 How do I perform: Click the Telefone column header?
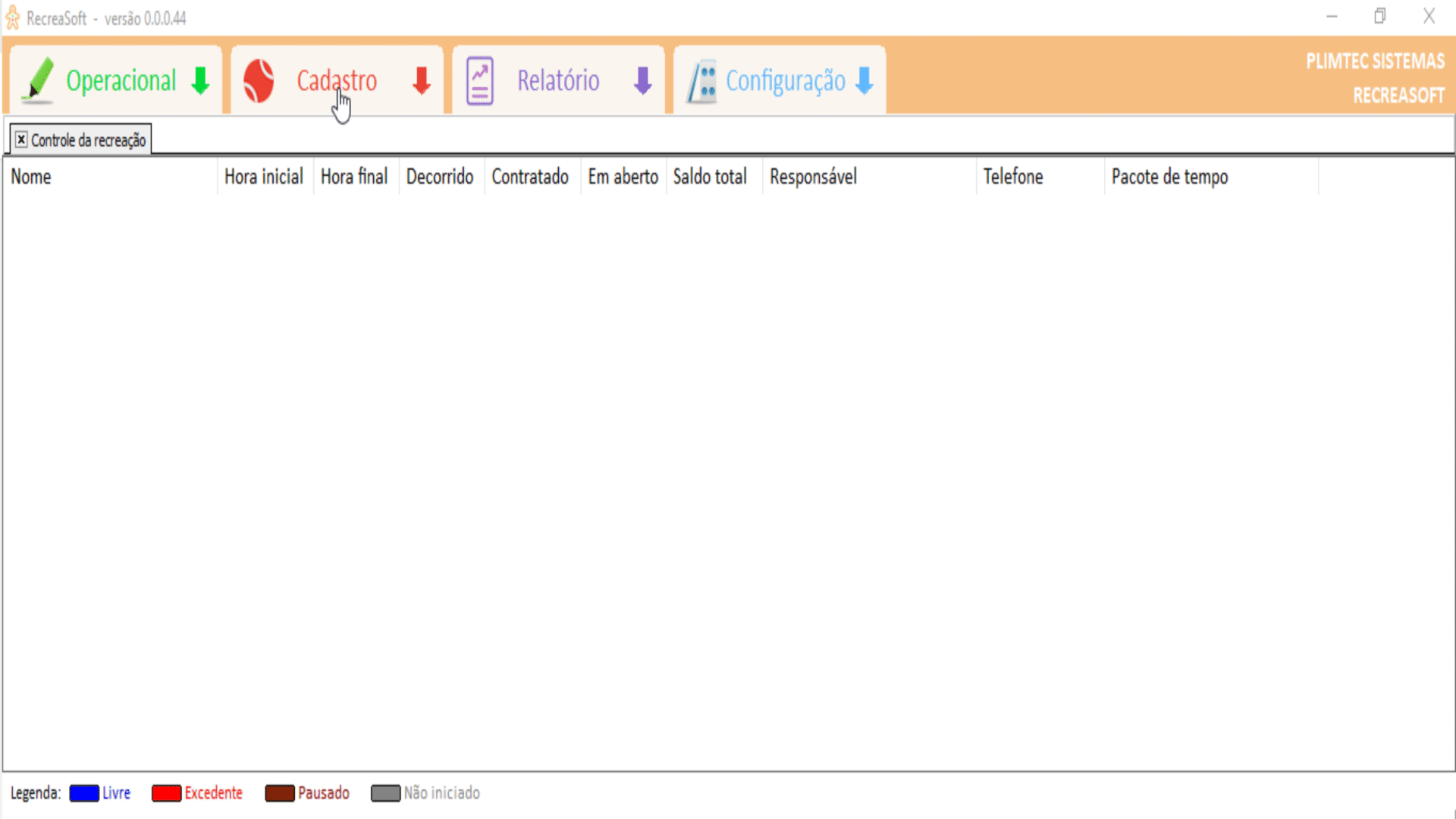[1040, 177]
